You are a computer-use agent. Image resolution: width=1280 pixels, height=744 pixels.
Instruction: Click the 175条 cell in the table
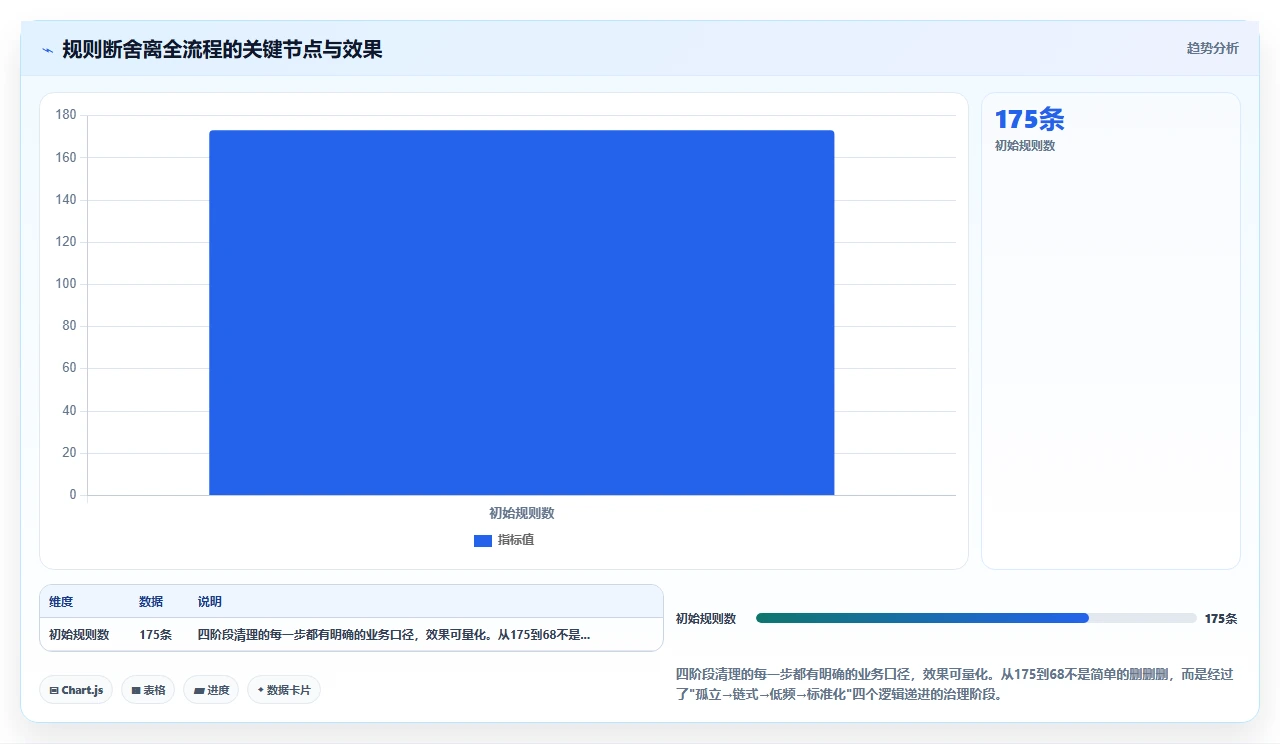point(155,635)
